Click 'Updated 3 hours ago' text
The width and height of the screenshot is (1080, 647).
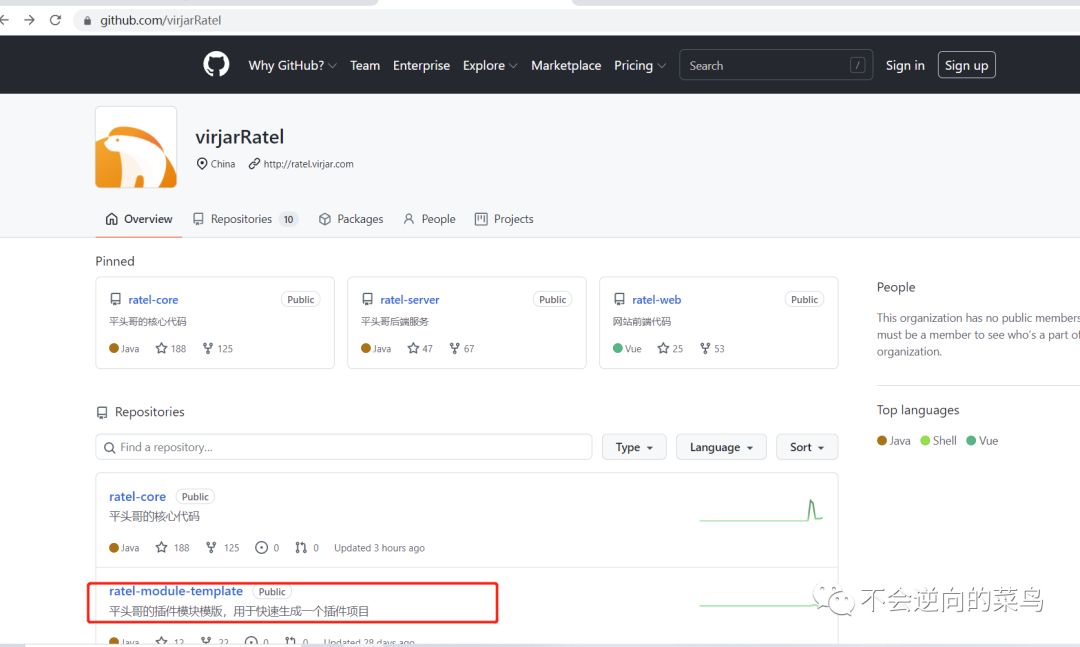380,548
